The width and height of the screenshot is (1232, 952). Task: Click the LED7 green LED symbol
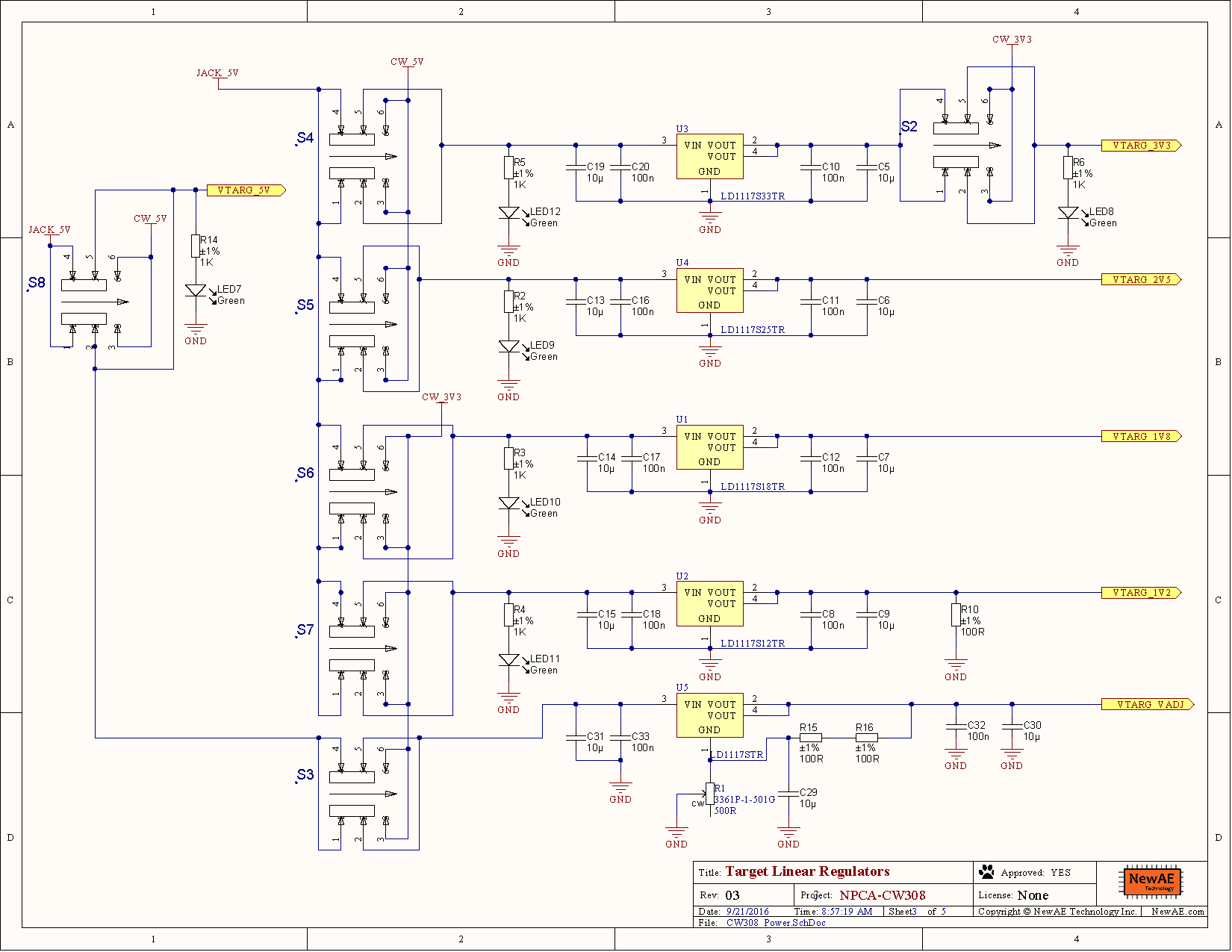(x=196, y=291)
